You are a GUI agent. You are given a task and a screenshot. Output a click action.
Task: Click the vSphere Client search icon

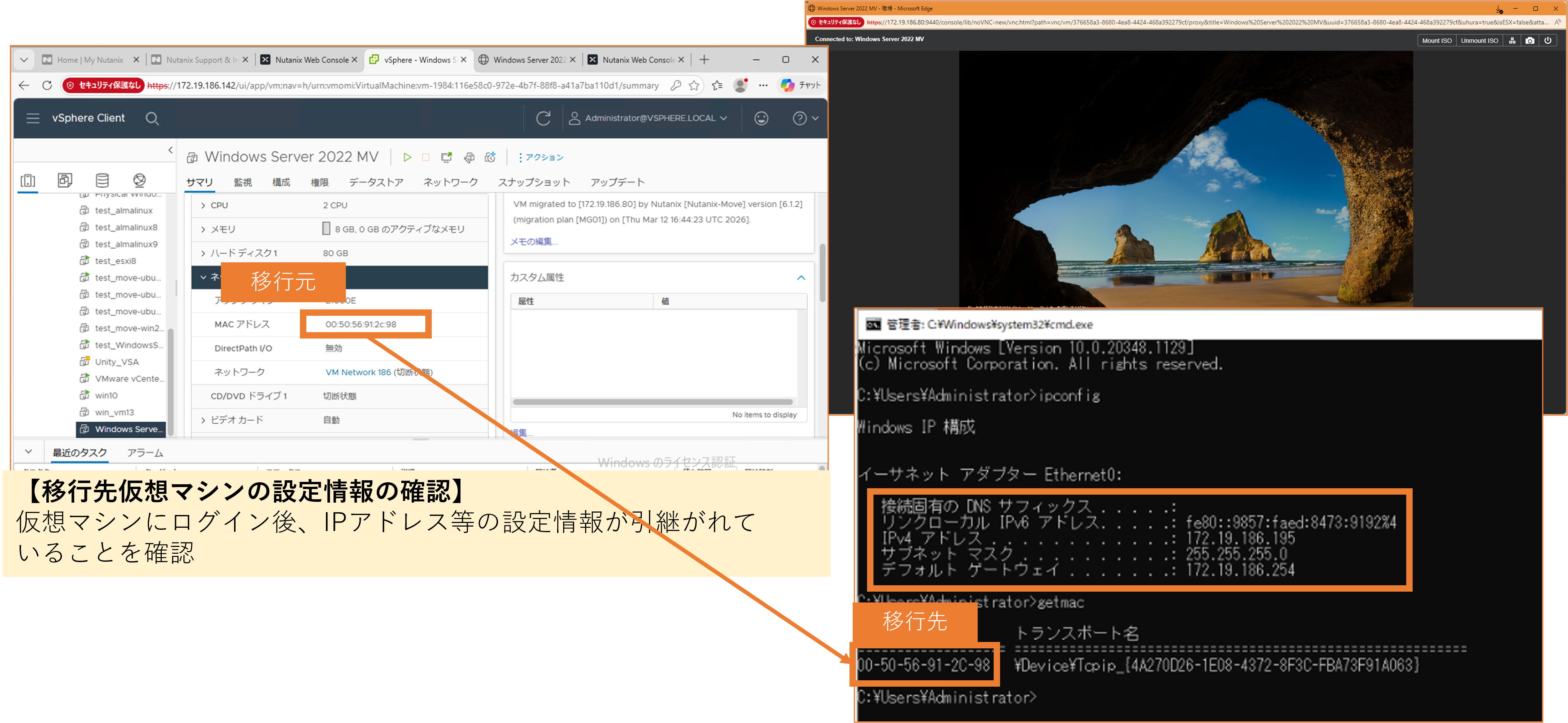[x=152, y=119]
